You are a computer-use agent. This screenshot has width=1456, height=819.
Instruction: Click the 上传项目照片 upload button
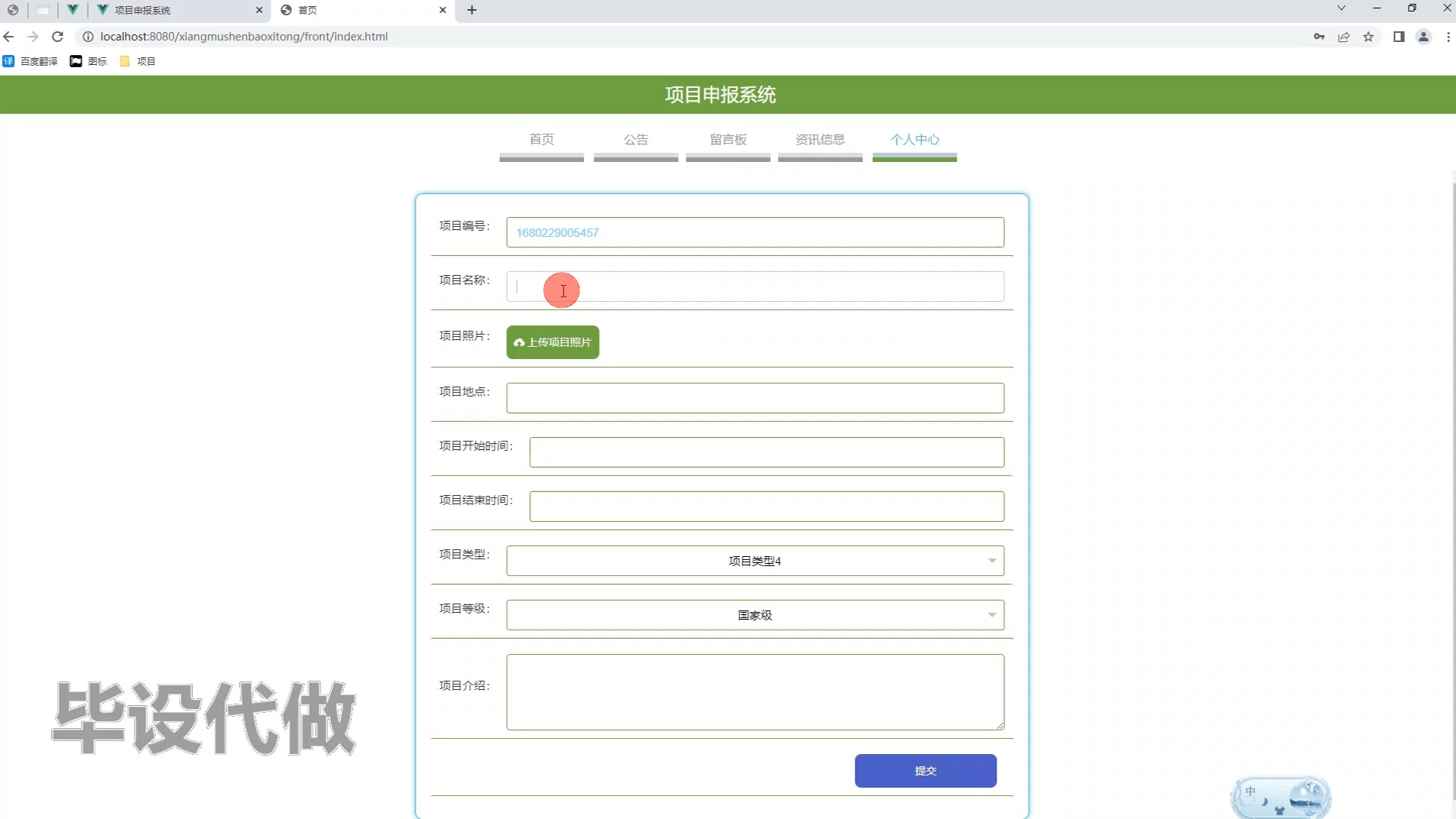553,342
